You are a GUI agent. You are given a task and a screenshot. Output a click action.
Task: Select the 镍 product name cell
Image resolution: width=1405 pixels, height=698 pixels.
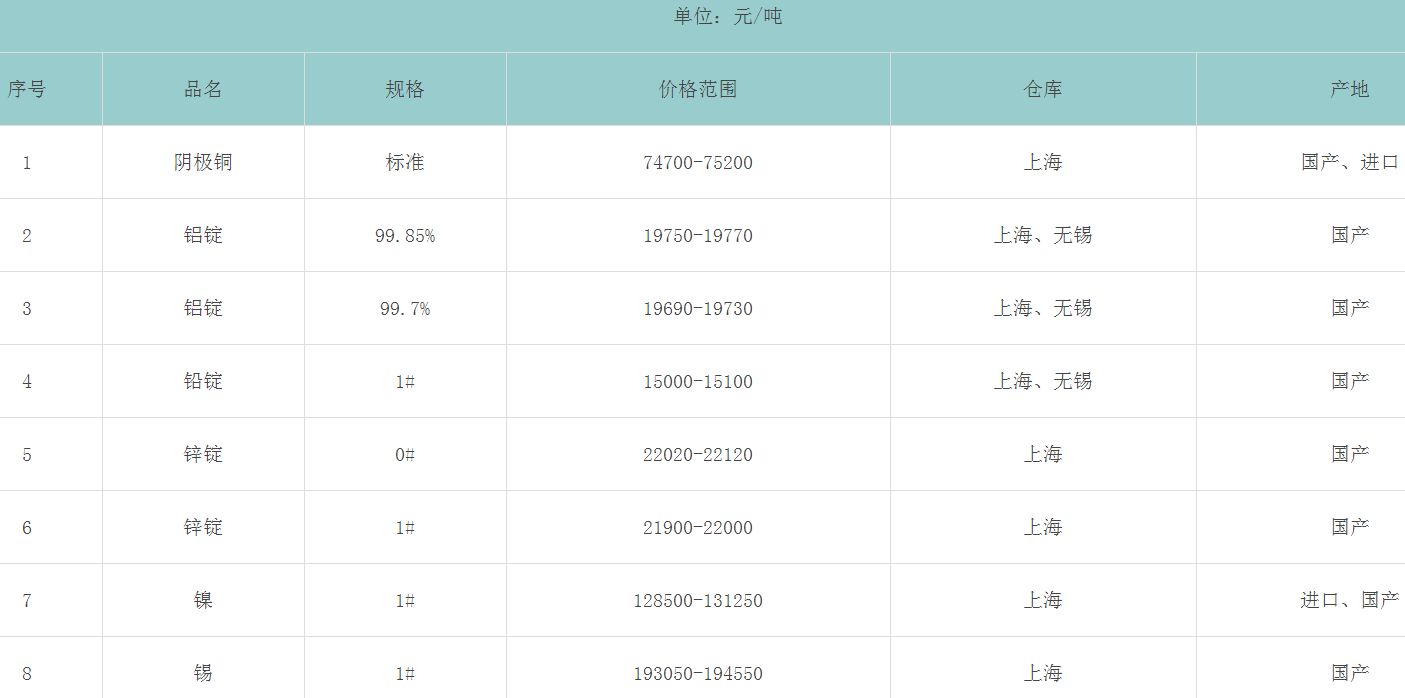click(203, 600)
